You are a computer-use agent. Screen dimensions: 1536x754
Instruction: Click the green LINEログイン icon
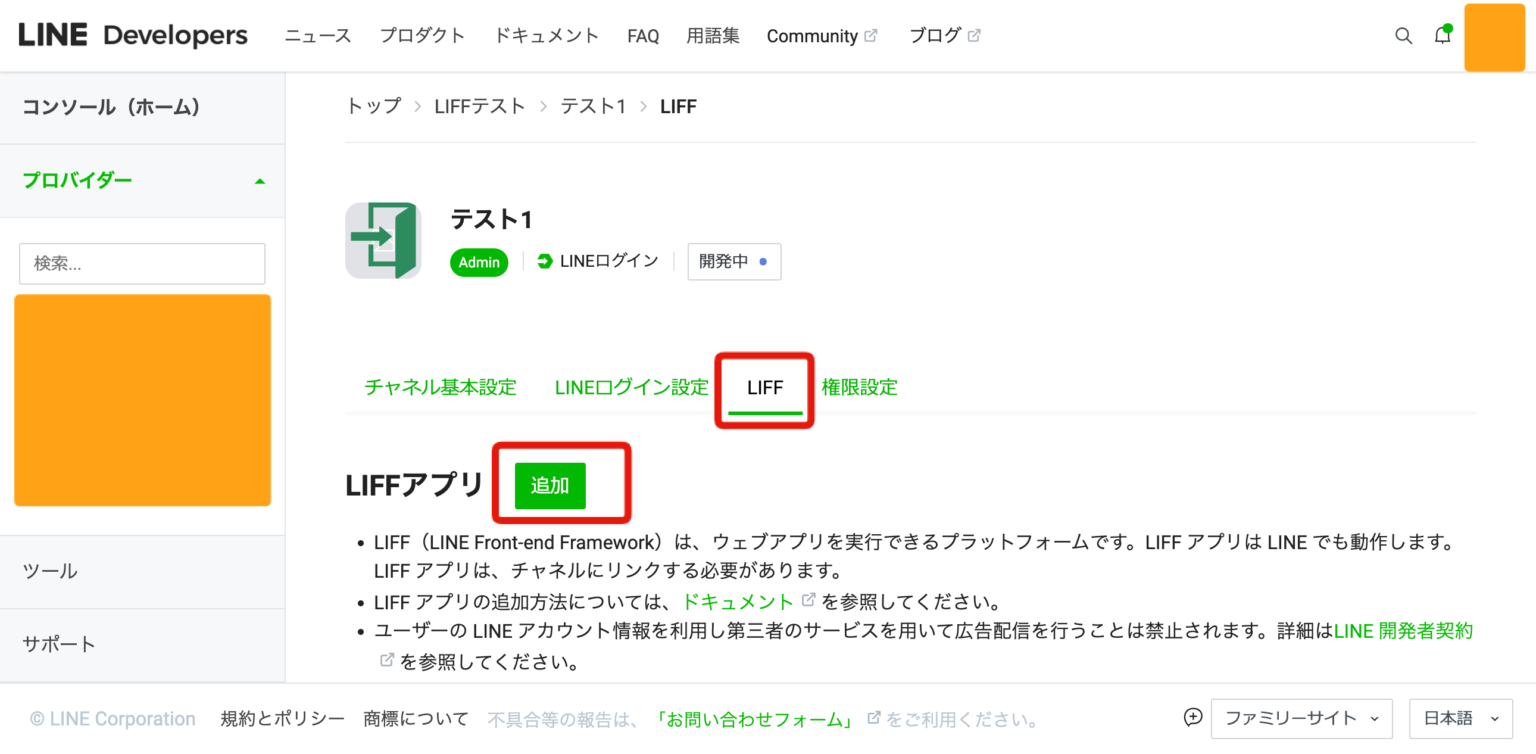[x=544, y=261]
